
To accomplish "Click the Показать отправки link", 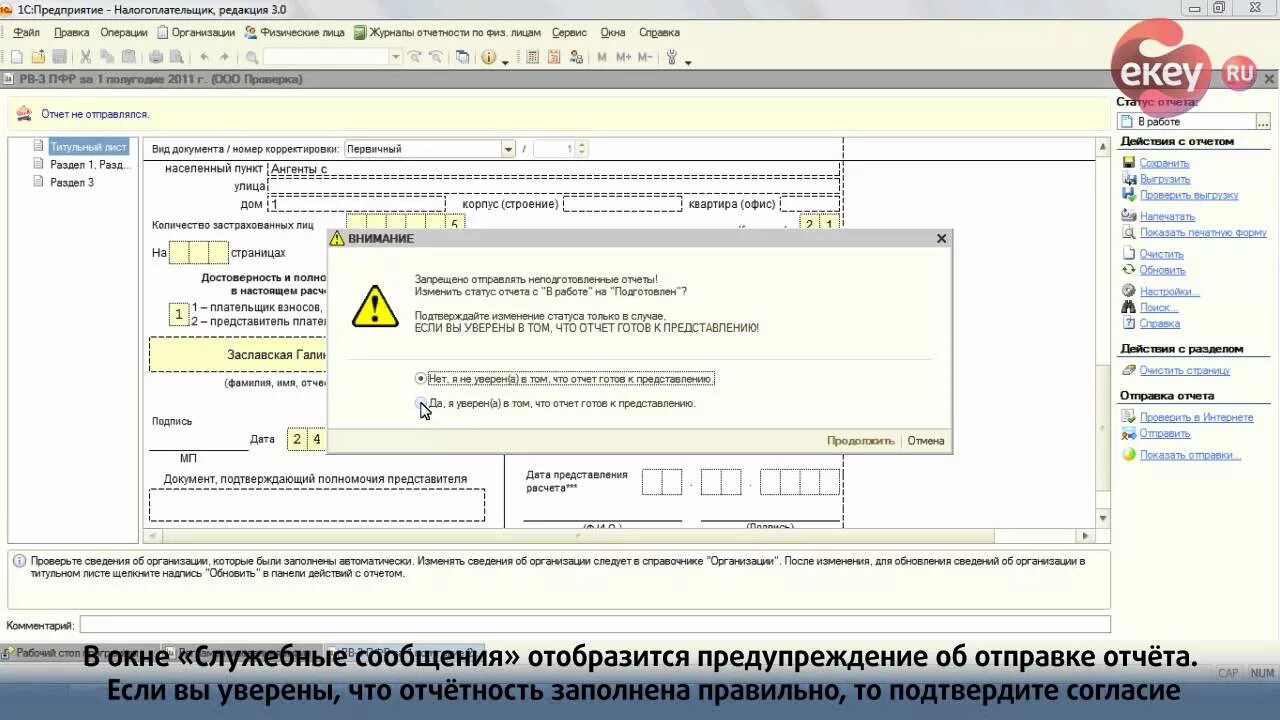I will pos(1190,455).
